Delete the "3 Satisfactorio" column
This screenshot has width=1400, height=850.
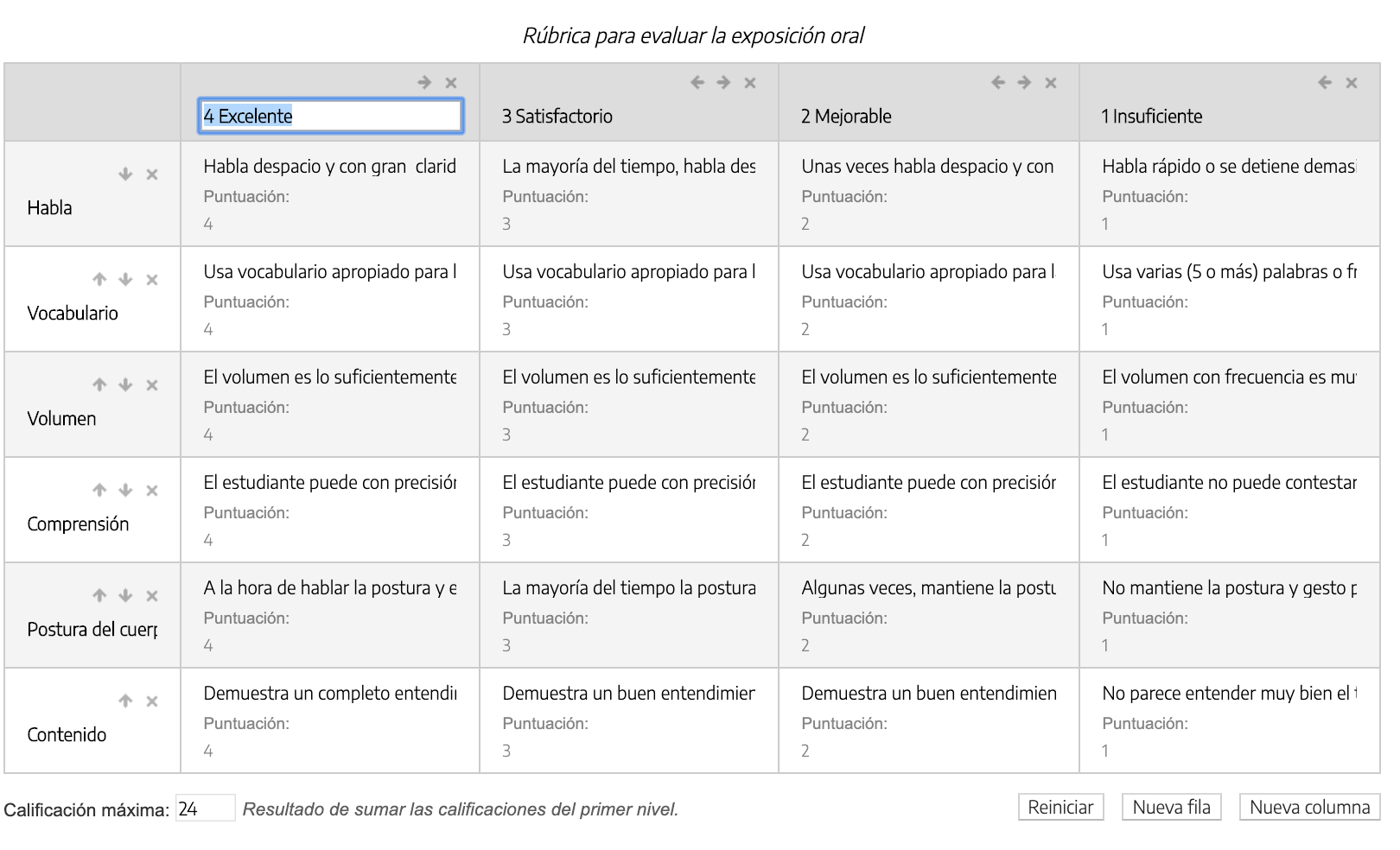click(750, 84)
